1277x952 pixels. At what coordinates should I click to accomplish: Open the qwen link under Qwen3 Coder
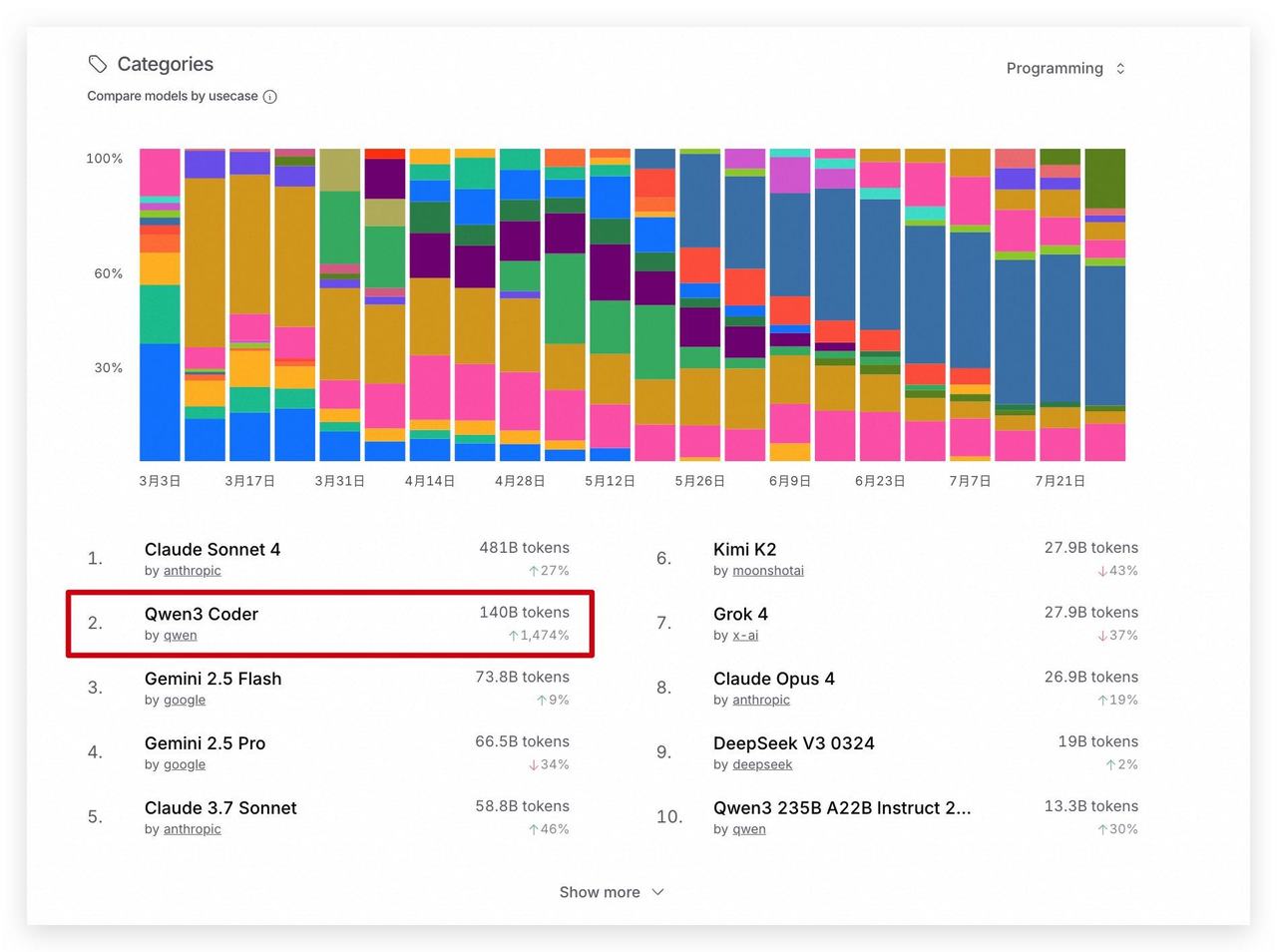click(x=181, y=636)
